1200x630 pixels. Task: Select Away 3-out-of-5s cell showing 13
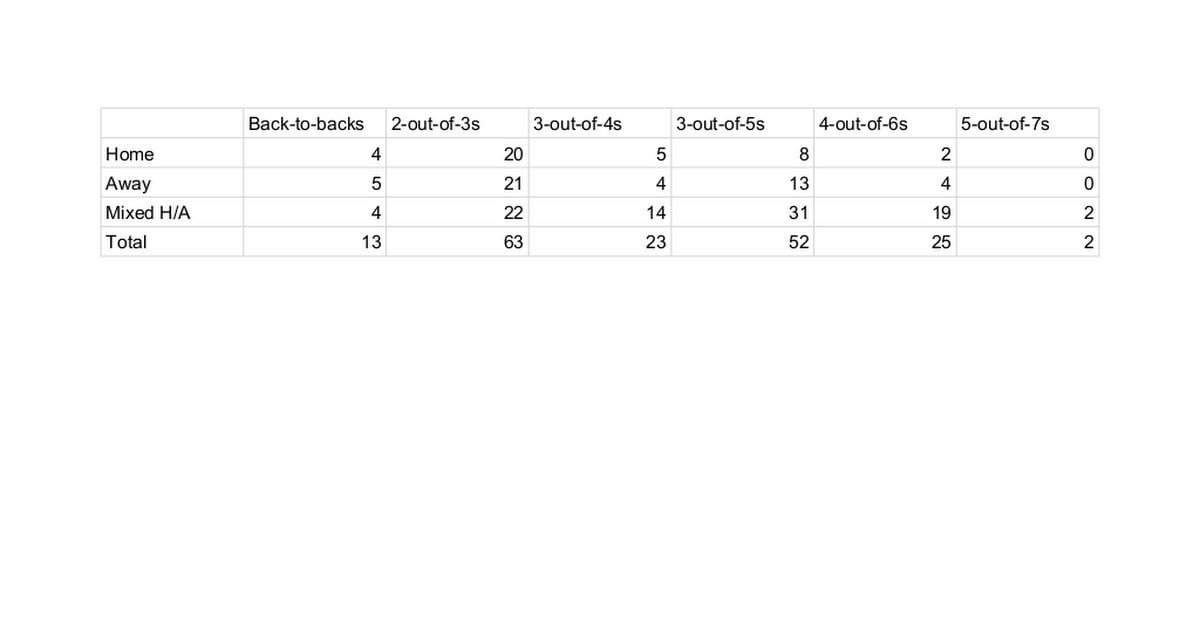coord(798,184)
